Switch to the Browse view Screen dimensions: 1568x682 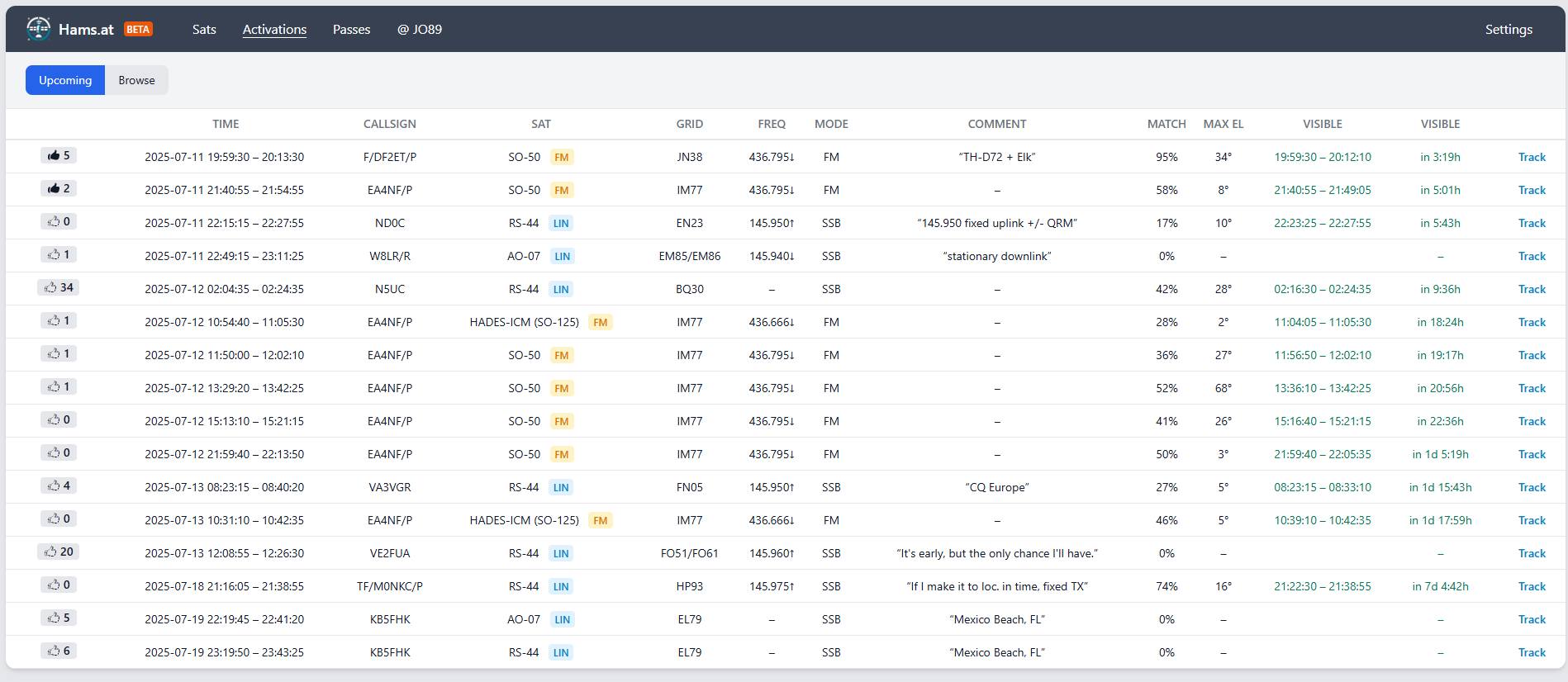click(136, 80)
